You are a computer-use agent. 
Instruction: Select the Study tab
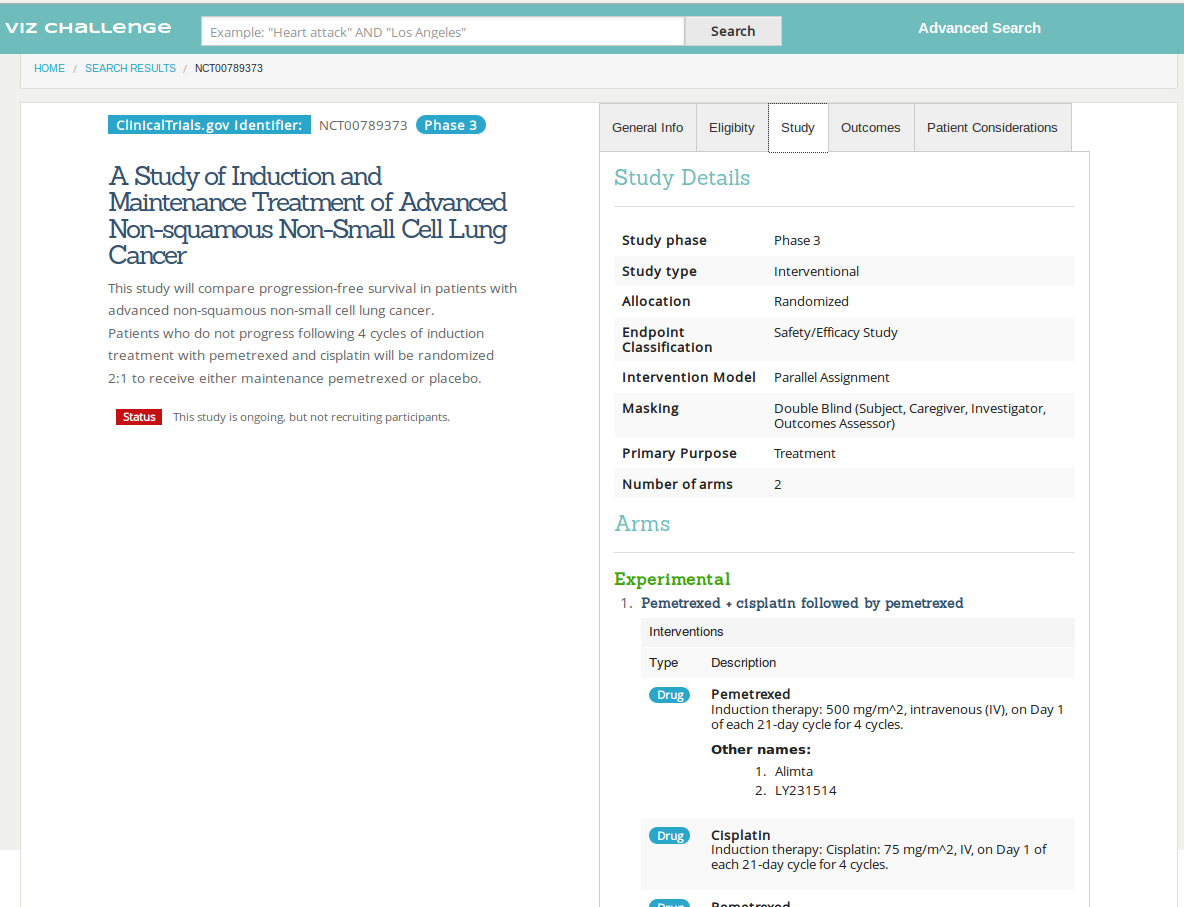point(798,128)
